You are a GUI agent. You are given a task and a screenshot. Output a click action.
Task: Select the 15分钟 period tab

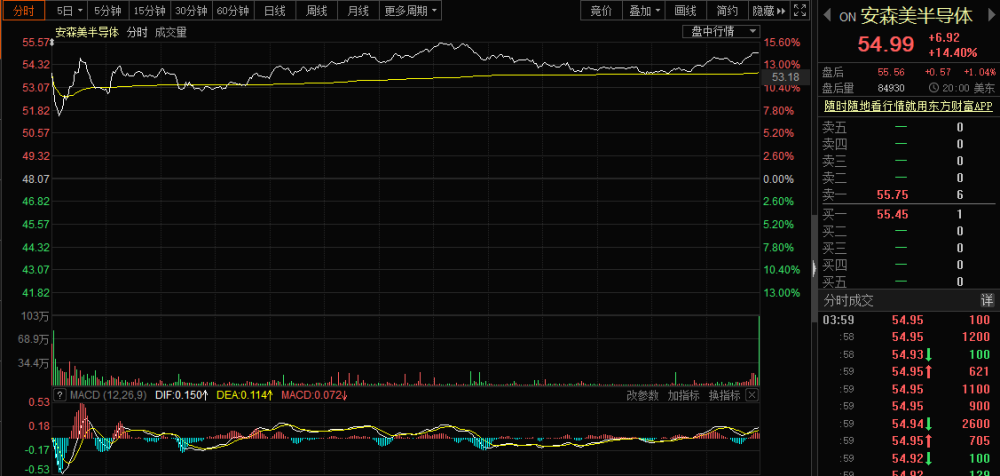point(149,10)
